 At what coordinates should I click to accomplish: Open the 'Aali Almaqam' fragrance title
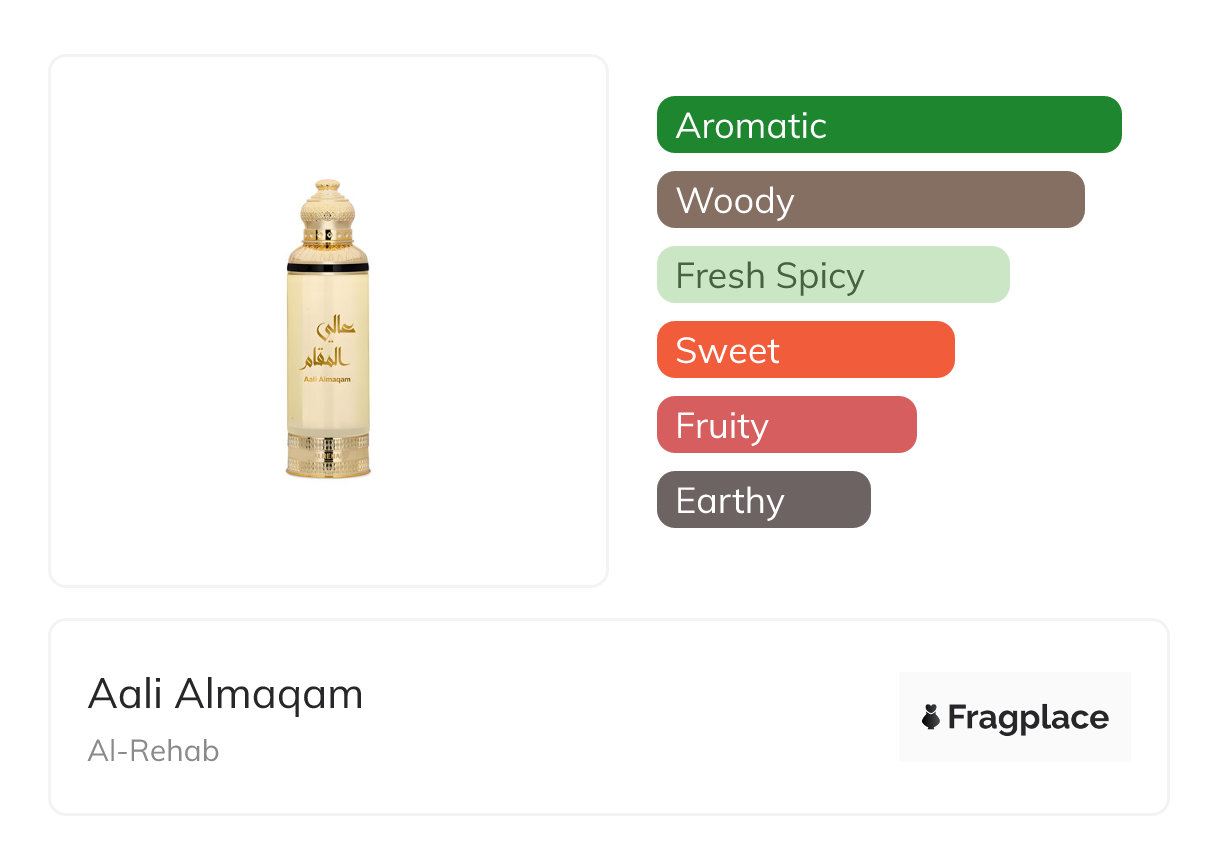point(225,694)
